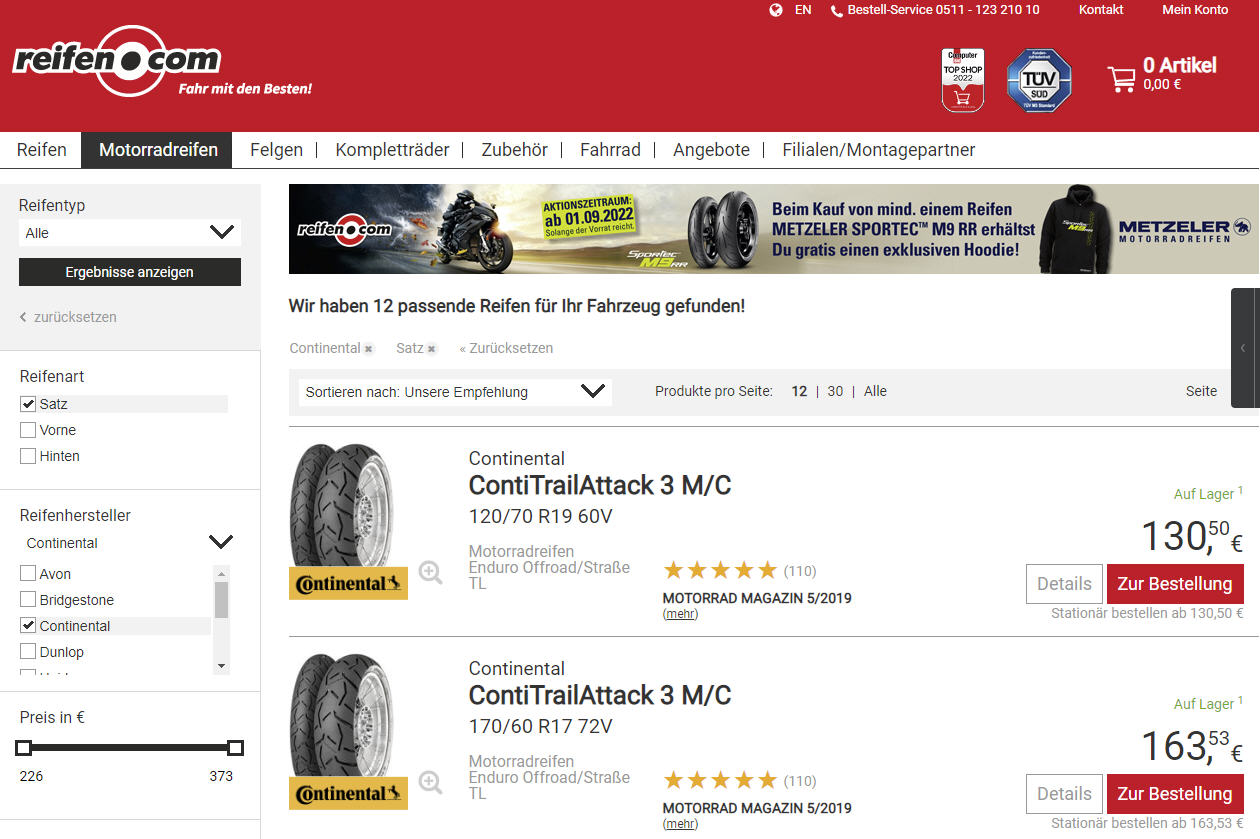
Task: Open the Kontakt link
Action: pyautogui.click(x=1101, y=10)
